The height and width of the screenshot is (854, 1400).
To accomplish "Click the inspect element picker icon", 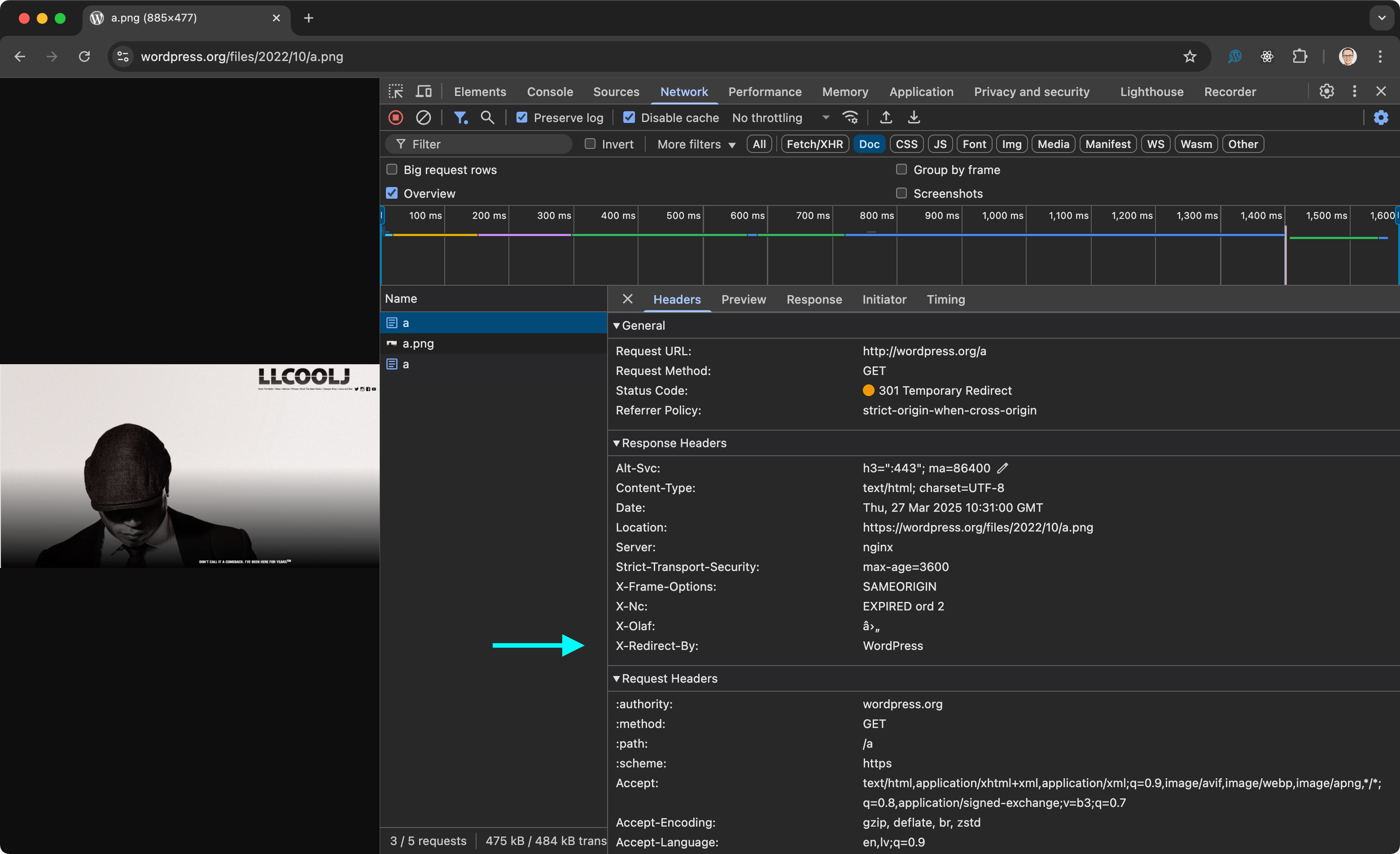I will [395, 91].
